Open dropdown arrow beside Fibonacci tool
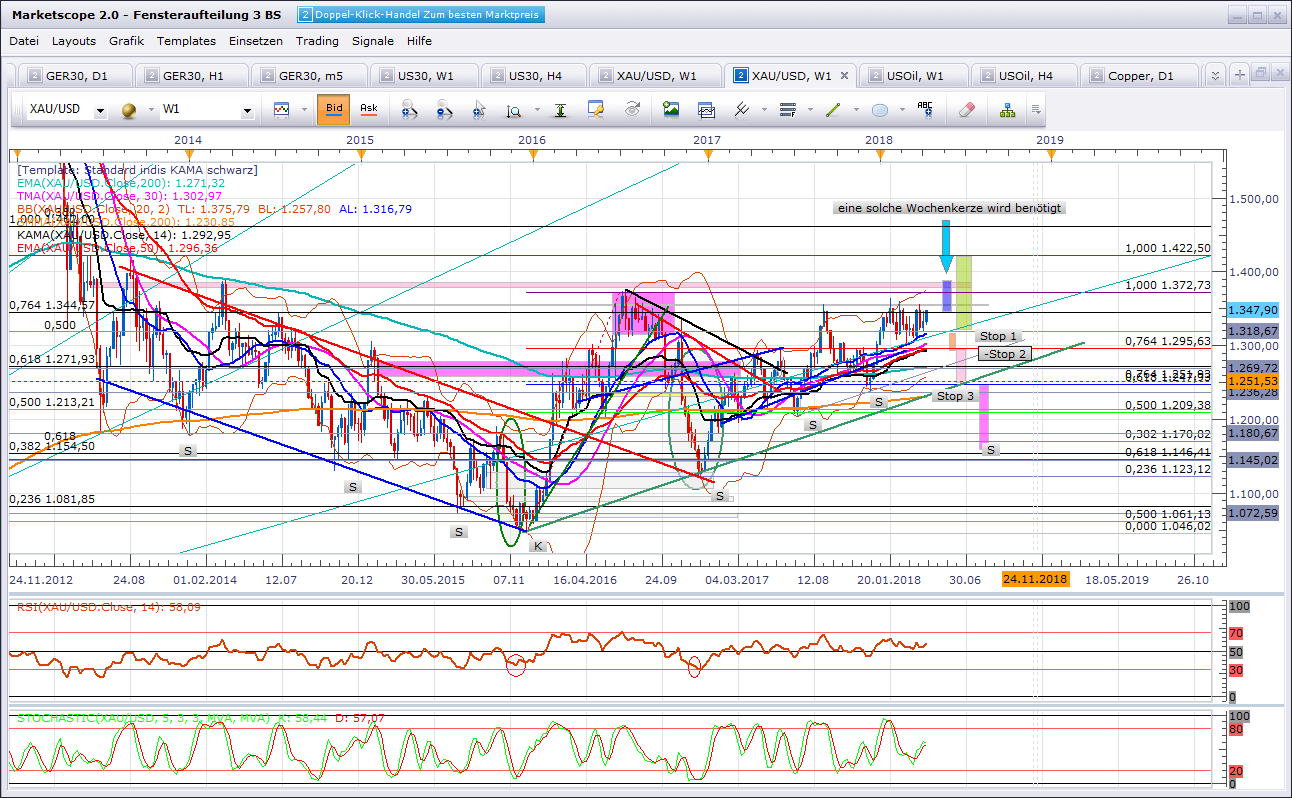Image resolution: width=1292 pixels, height=798 pixels. pos(809,110)
